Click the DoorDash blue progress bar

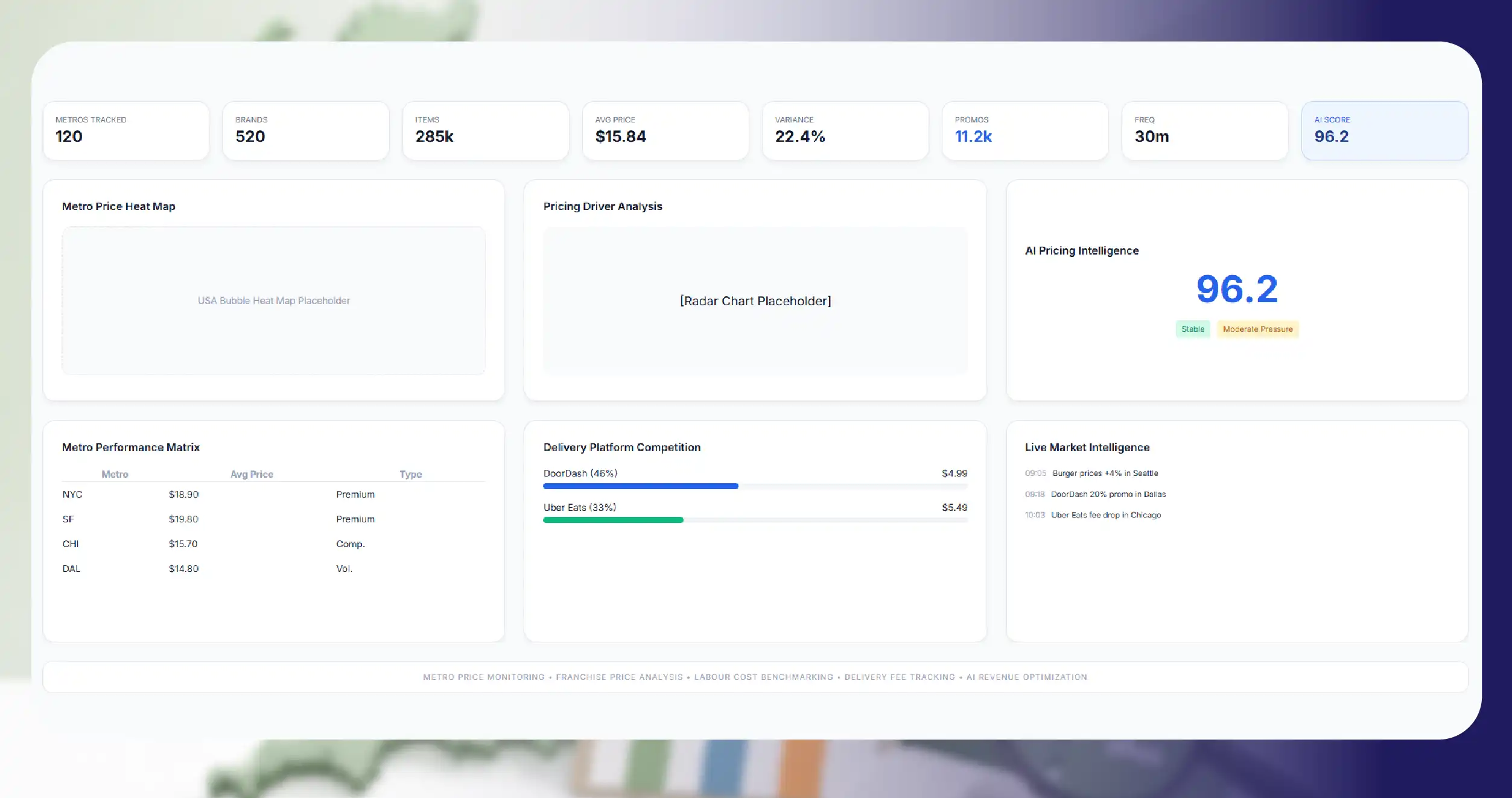[x=641, y=486]
